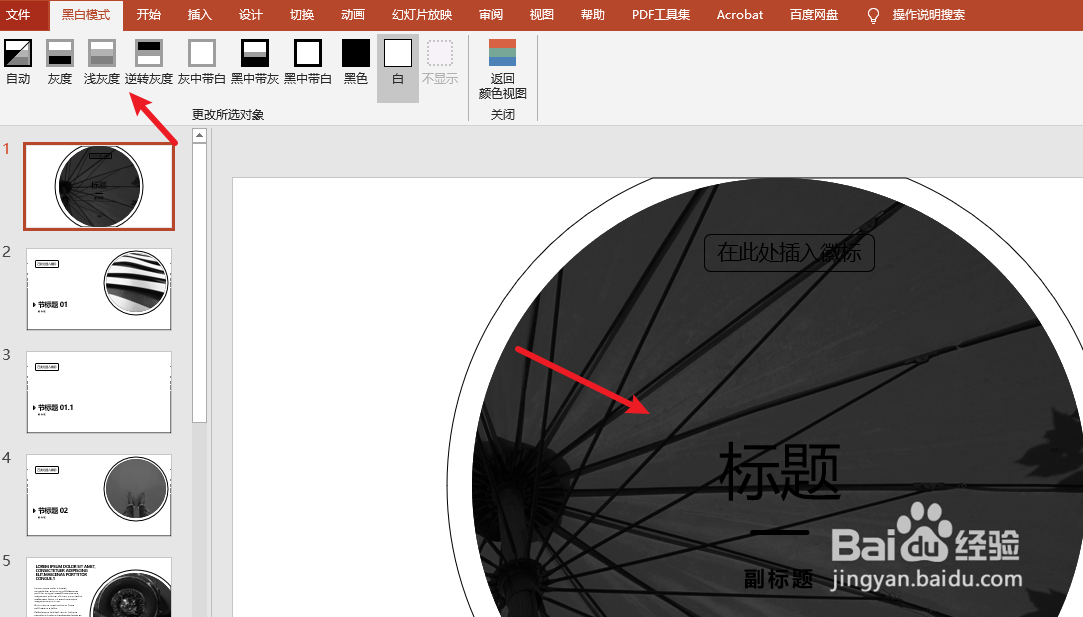Viewport: 1083px width, 617px height.
Task: Switch to the 切换 transitions tab
Action: click(302, 15)
